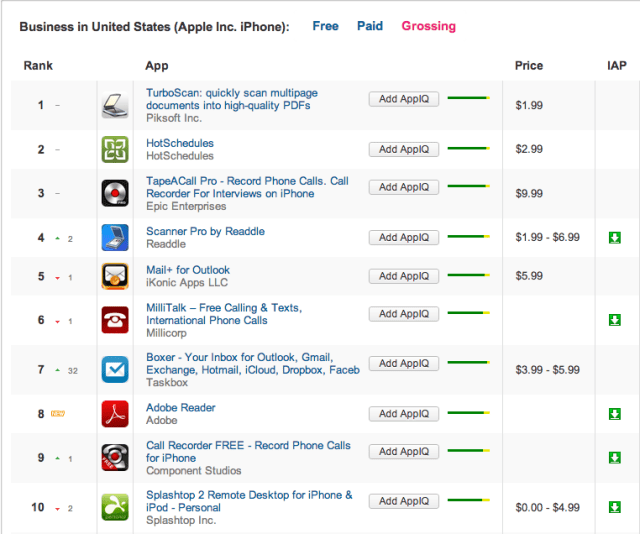The height and width of the screenshot is (534, 640).
Task: Click the Call Recorder FREE icon
Action: point(115,457)
